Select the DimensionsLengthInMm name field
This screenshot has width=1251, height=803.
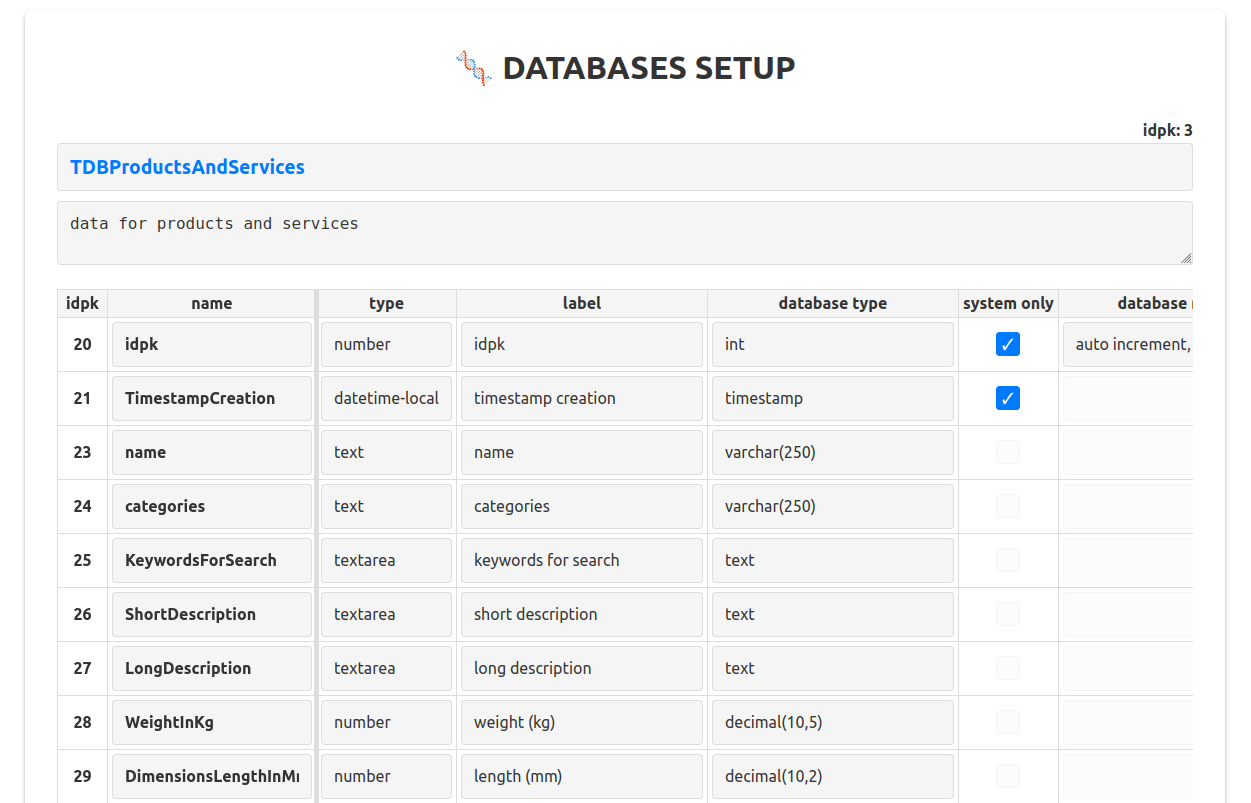[212, 776]
